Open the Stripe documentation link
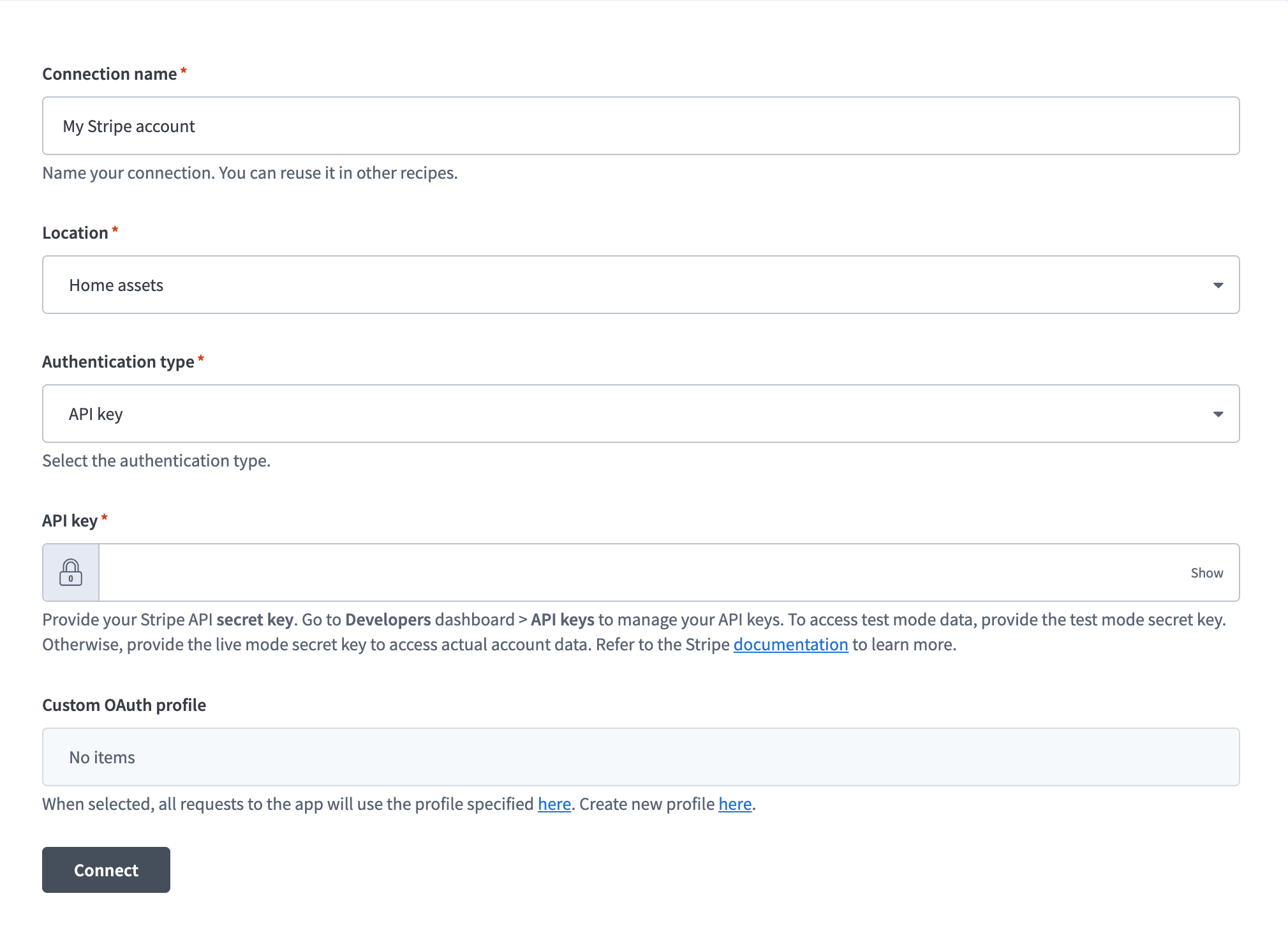The height and width of the screenshot is (942, 1288). (x=790, y=645)
